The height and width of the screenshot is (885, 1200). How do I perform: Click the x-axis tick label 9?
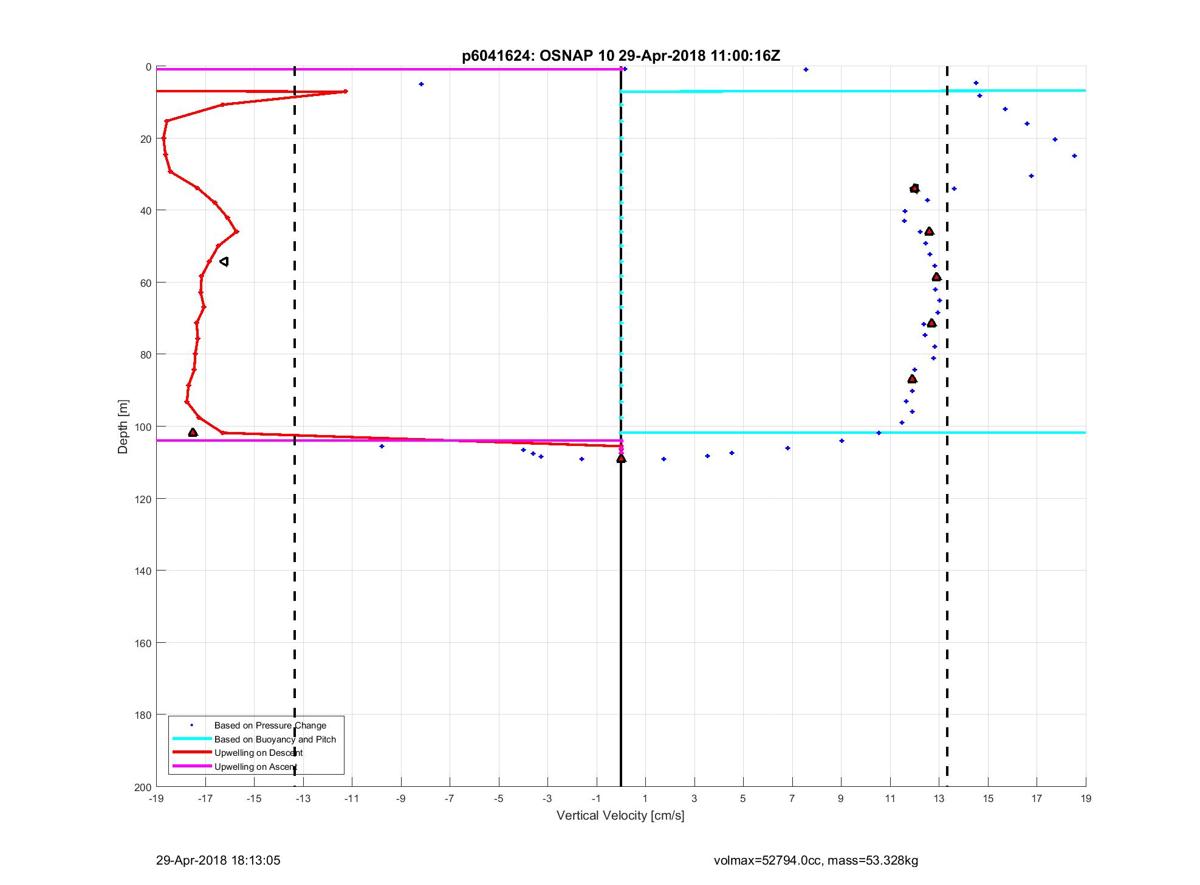841,799
